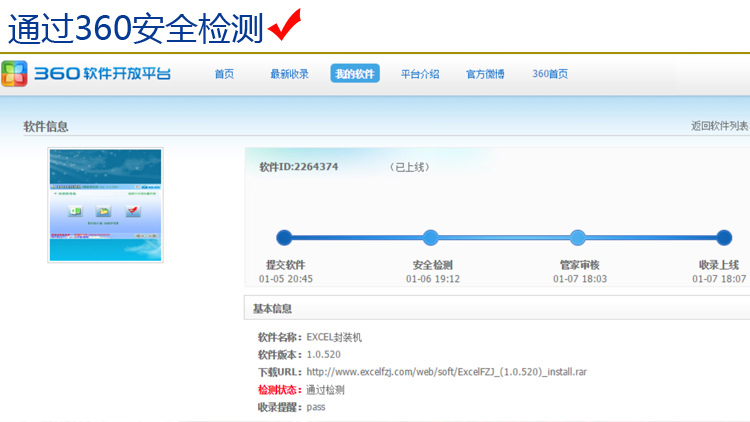Click the pass reminder value
The width and height of the screenshot is (750, 422).
point(316,407)
